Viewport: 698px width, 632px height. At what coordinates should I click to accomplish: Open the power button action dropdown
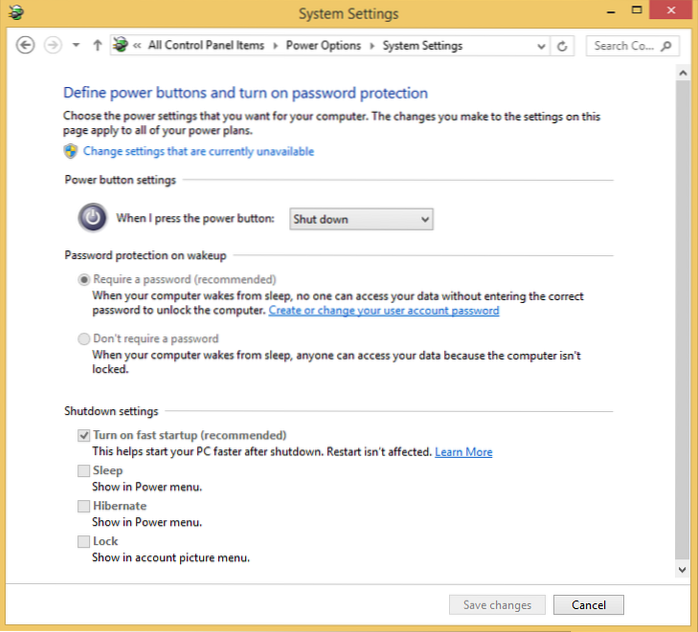click(361, 219)
